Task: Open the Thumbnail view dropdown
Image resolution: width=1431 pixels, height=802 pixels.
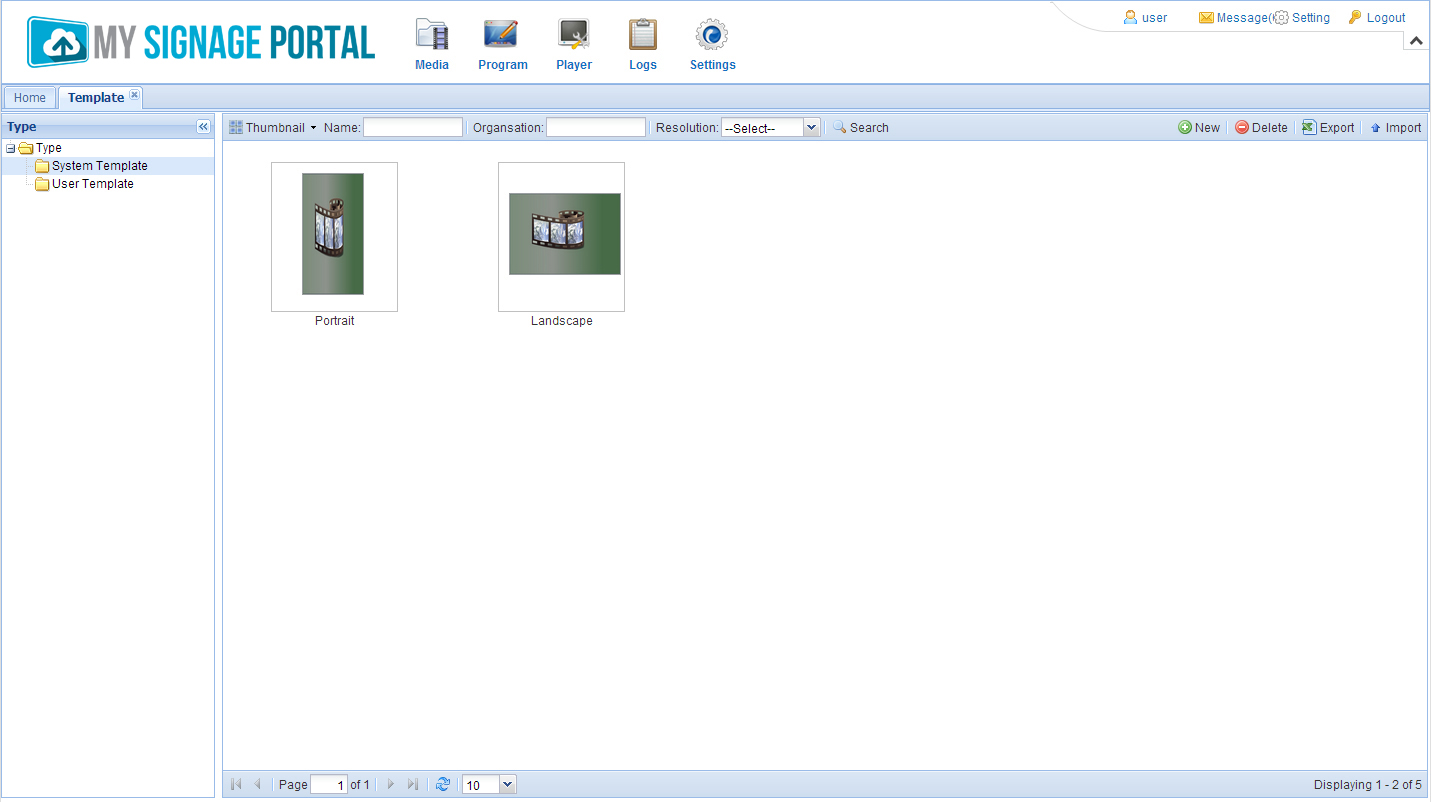Action: tap(273, 128)
